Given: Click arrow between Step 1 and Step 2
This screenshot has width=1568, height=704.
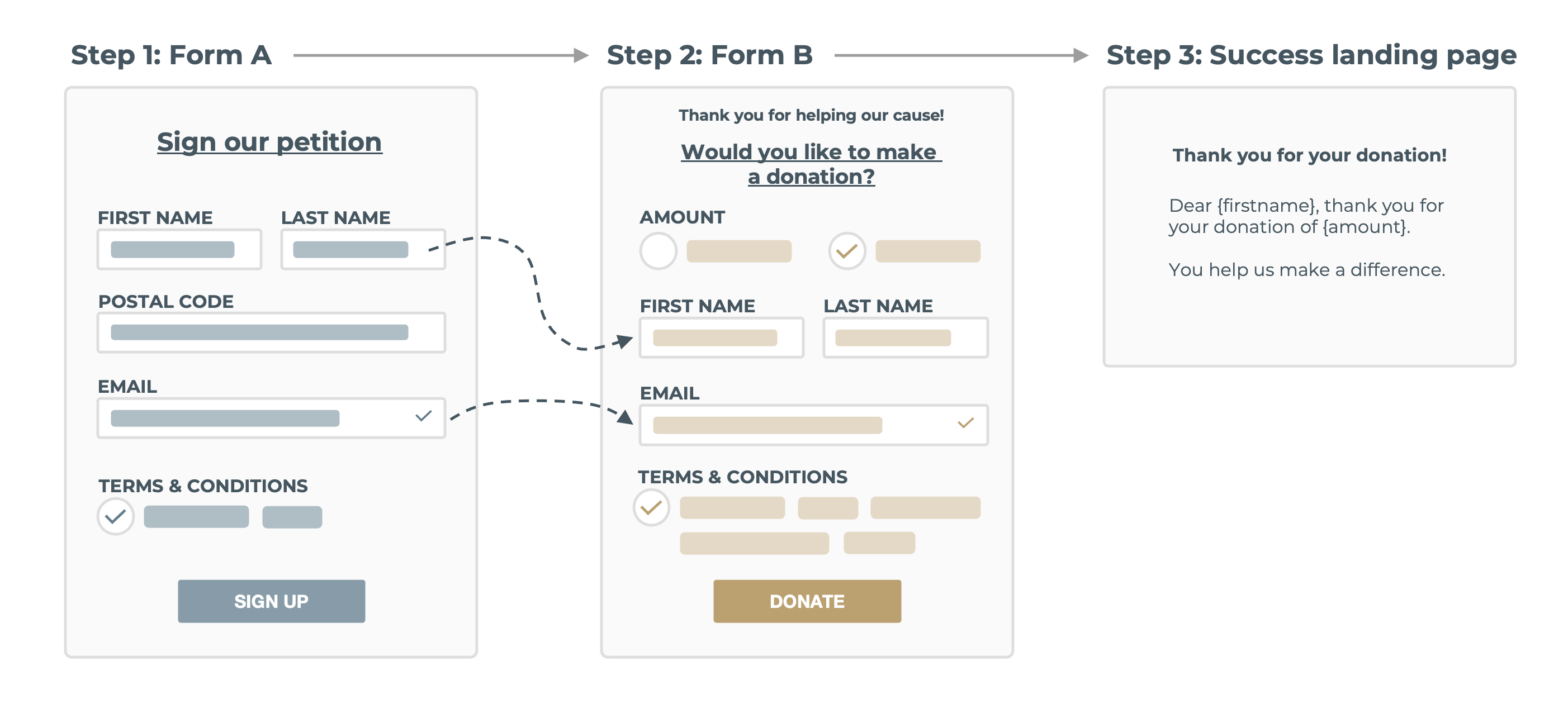Looking at the screenshot, I should coord(440,55).
